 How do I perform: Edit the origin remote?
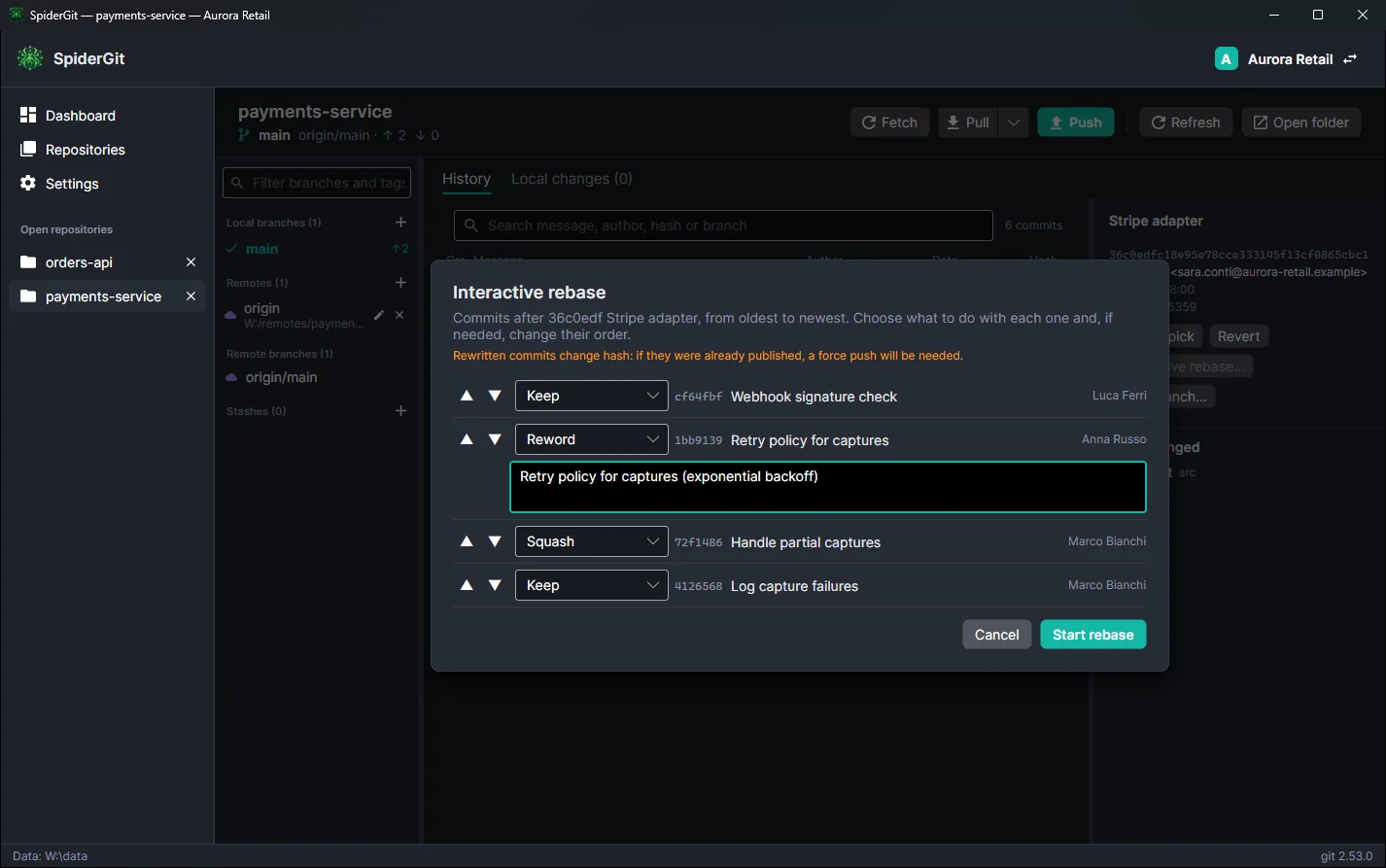coord(379,315)
